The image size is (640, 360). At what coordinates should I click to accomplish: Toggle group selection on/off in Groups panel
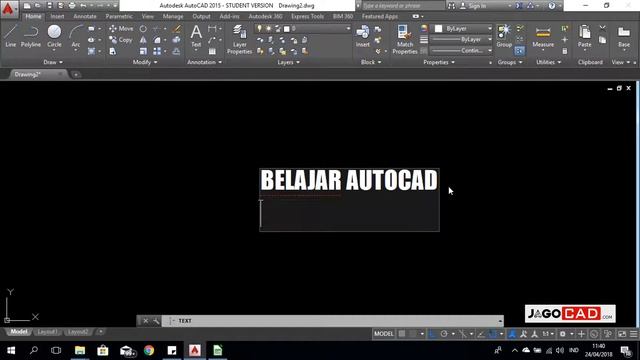(x=519, y=51)
